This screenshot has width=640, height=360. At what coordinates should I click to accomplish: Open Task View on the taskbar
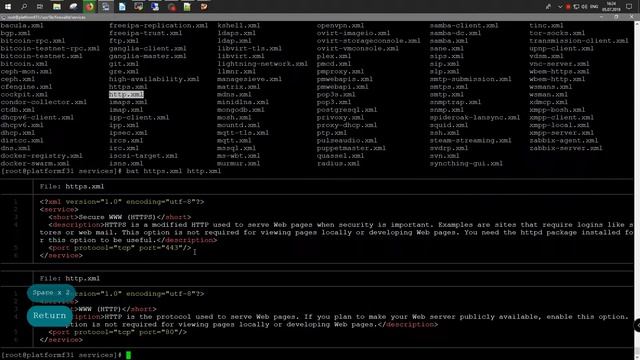click(40, 7)
